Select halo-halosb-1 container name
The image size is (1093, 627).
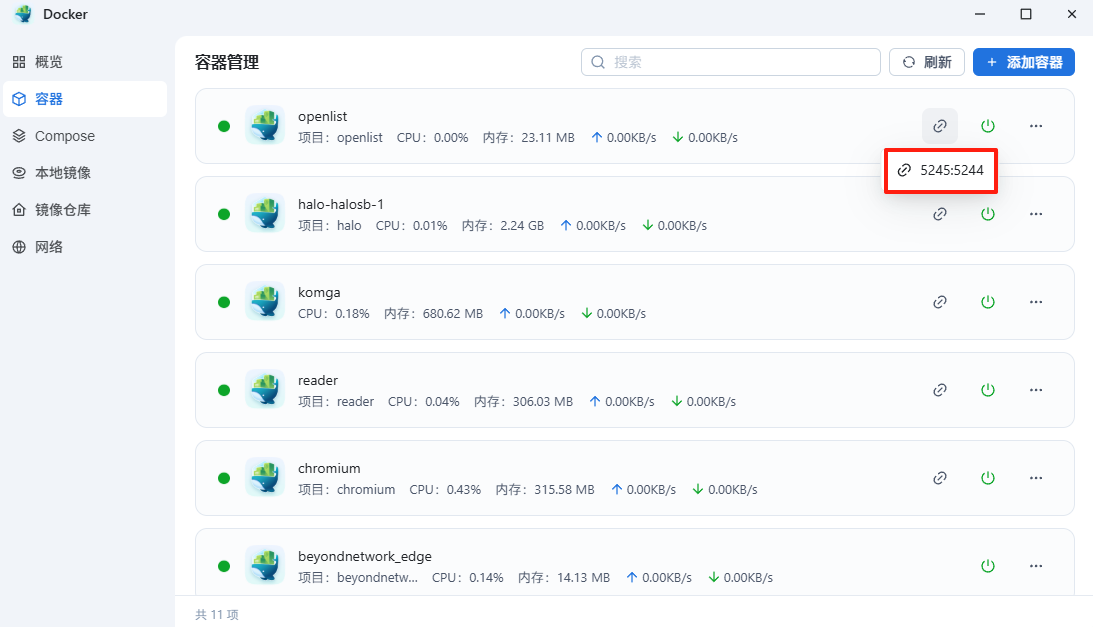[x=341, y=204]
